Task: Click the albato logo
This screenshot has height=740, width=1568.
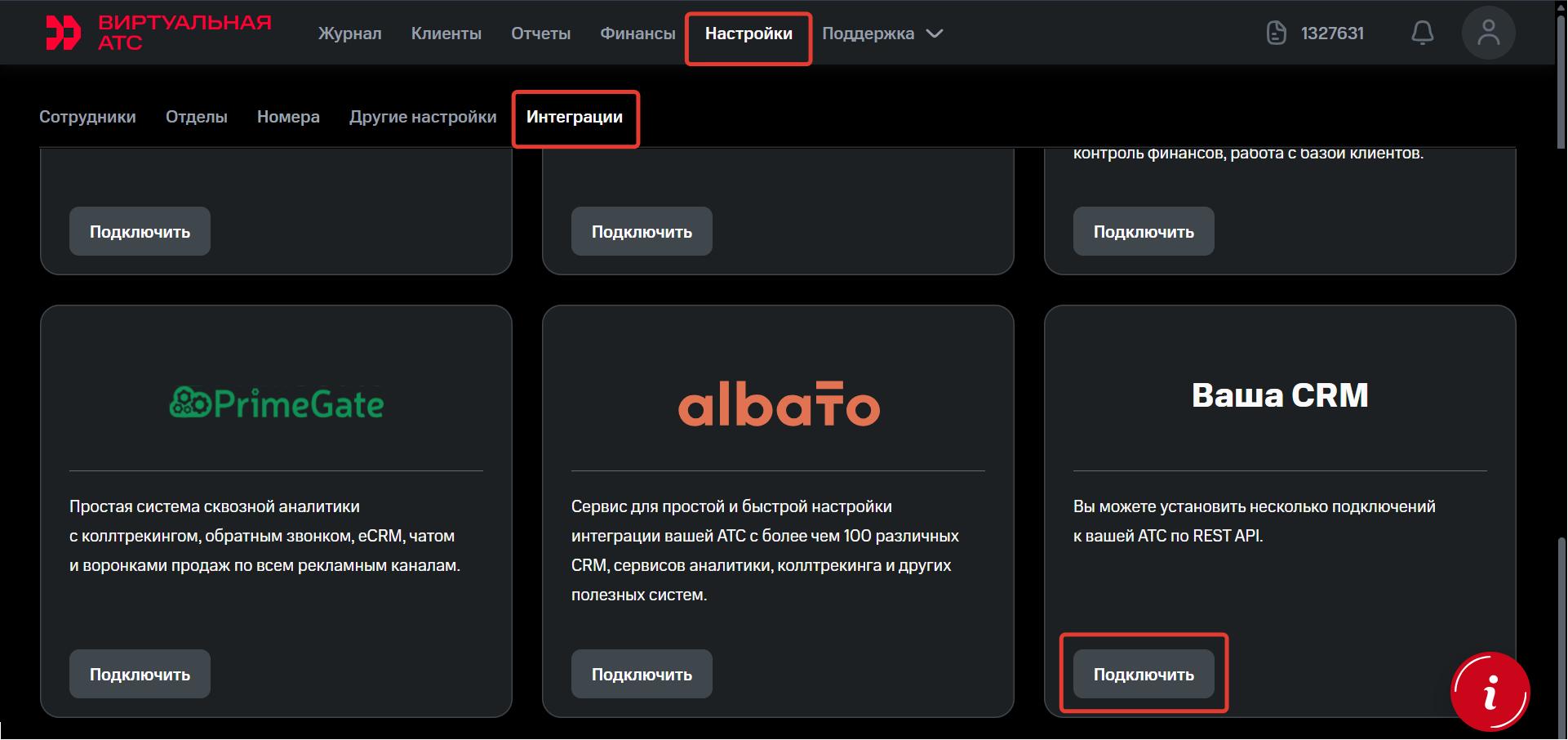Action: pyautogui.click(x=779, y=403)
